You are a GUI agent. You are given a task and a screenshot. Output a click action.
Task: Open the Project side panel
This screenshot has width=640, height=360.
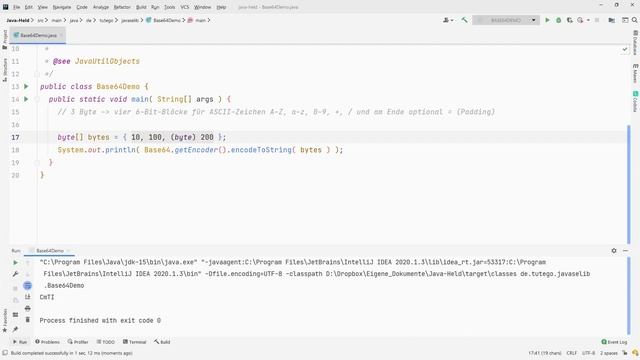coord(5,39)
